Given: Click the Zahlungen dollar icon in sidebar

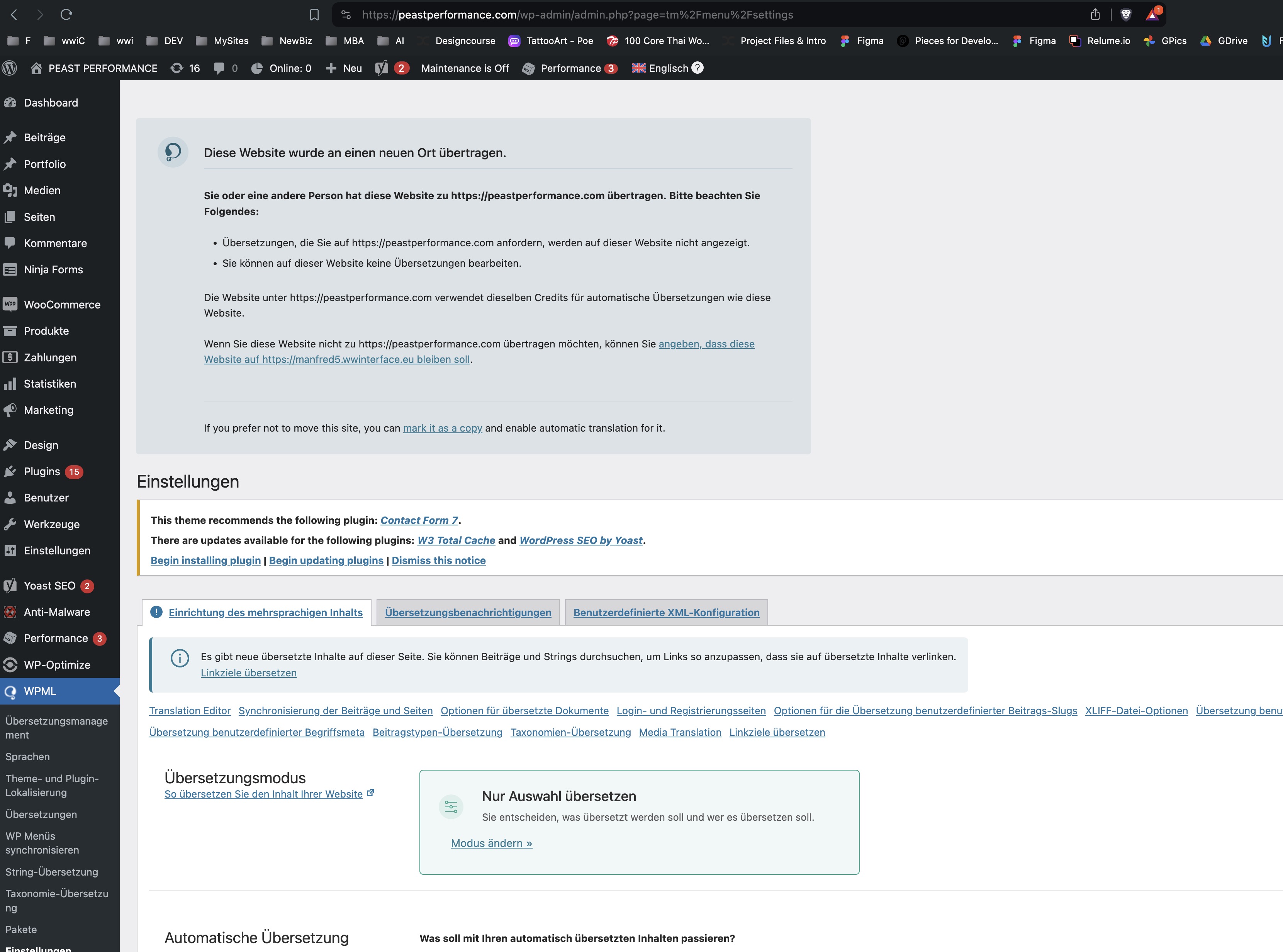Looking at the screenshot, I should (x=10, y=357).
